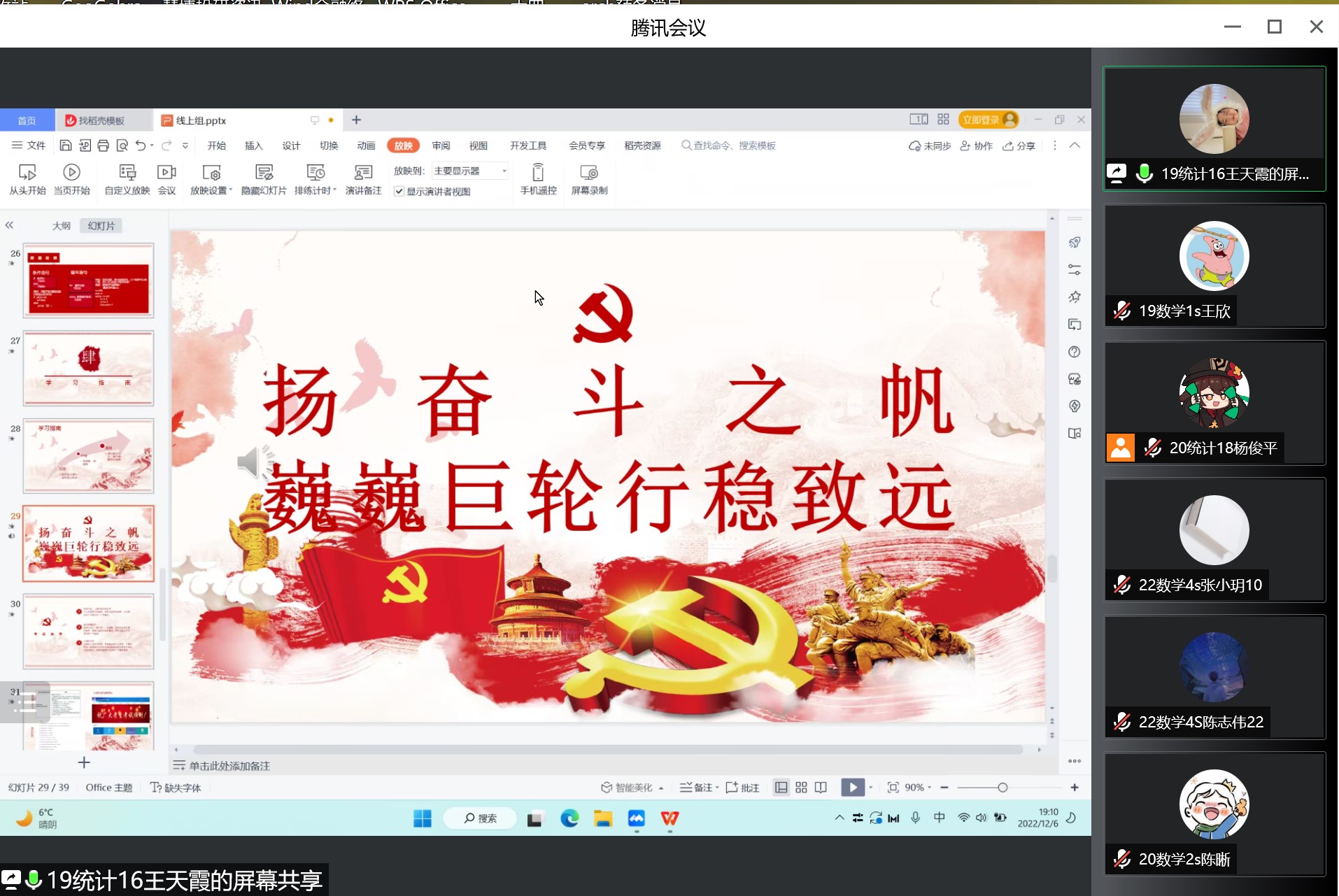Collapse the ribbon with the up chevron
The image size is (1339, 896).
pos(1075,145)
